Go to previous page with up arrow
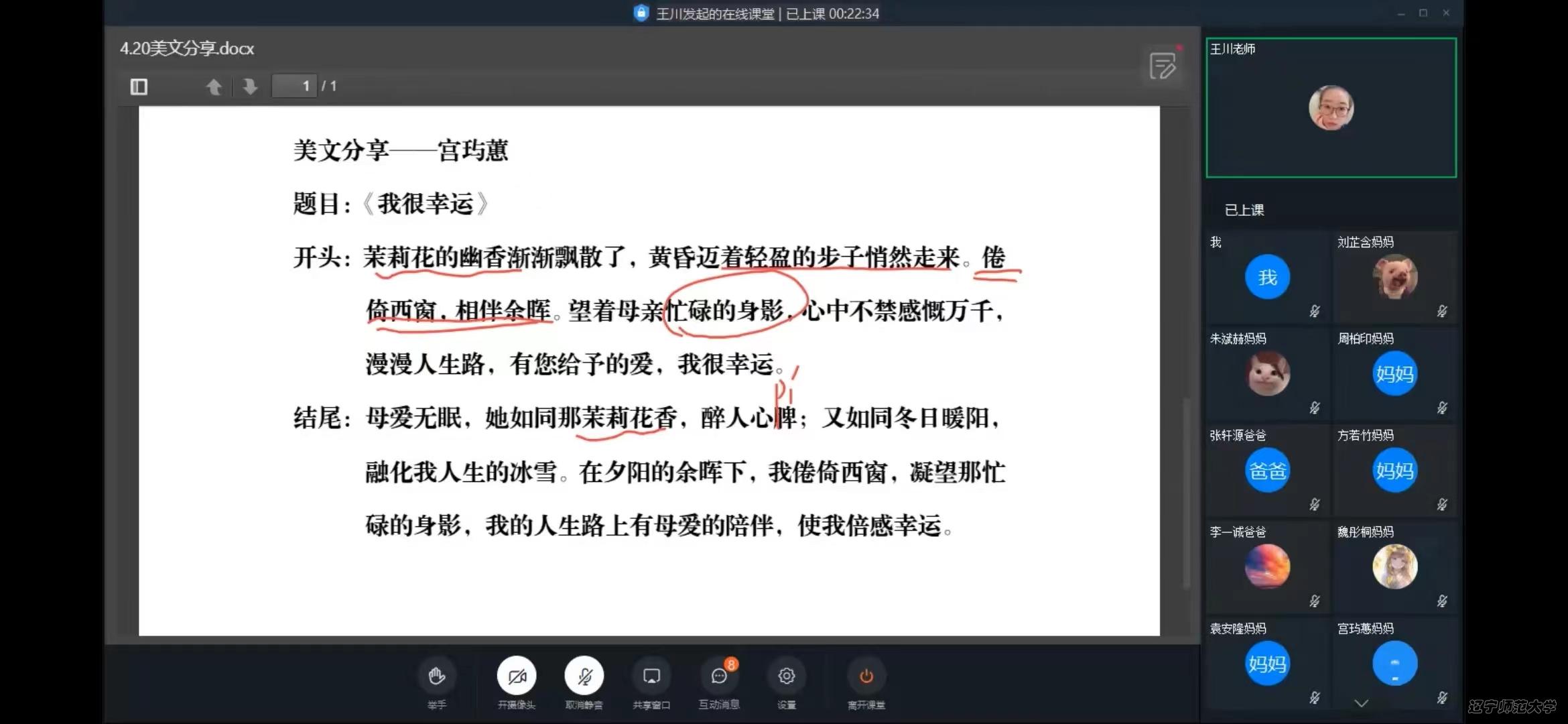 click(x=214, y=86)
